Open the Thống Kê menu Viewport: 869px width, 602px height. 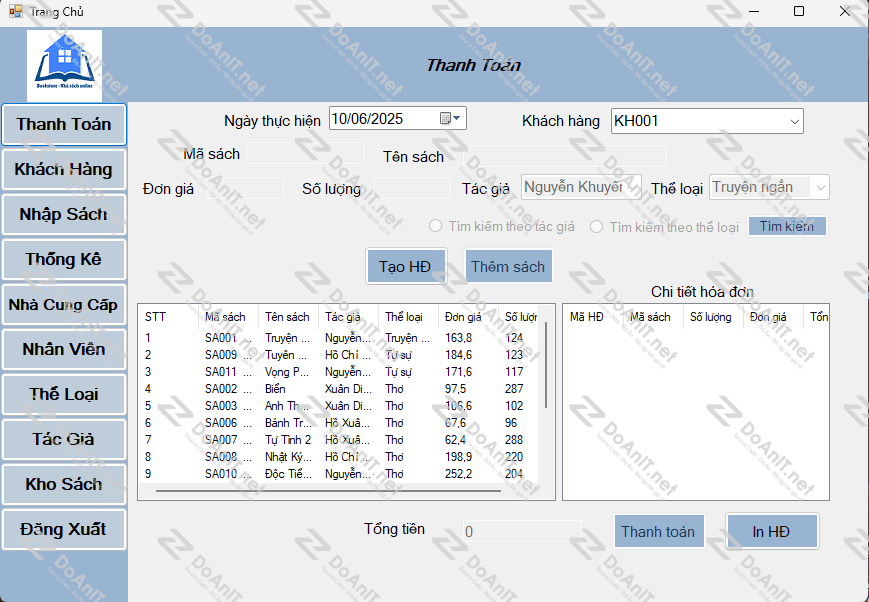64,260
